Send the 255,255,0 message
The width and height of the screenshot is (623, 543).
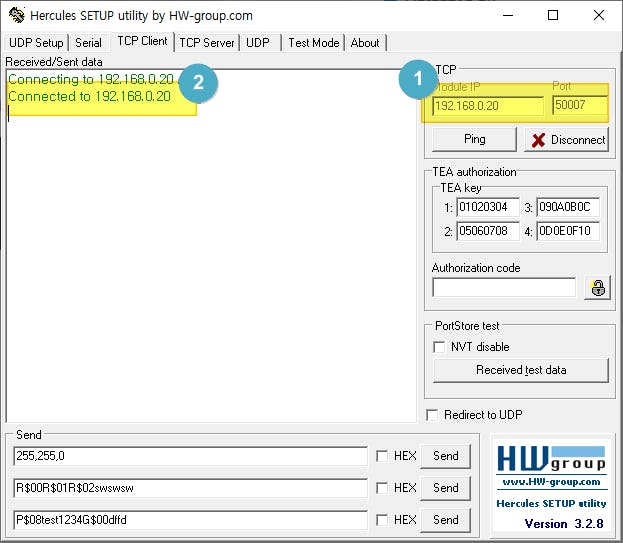445,456
